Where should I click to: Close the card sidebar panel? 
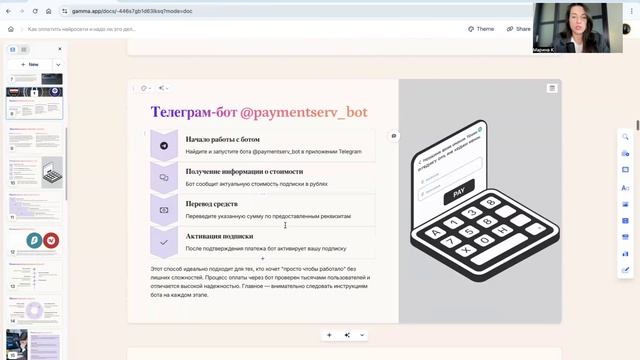tap(60, 49)
